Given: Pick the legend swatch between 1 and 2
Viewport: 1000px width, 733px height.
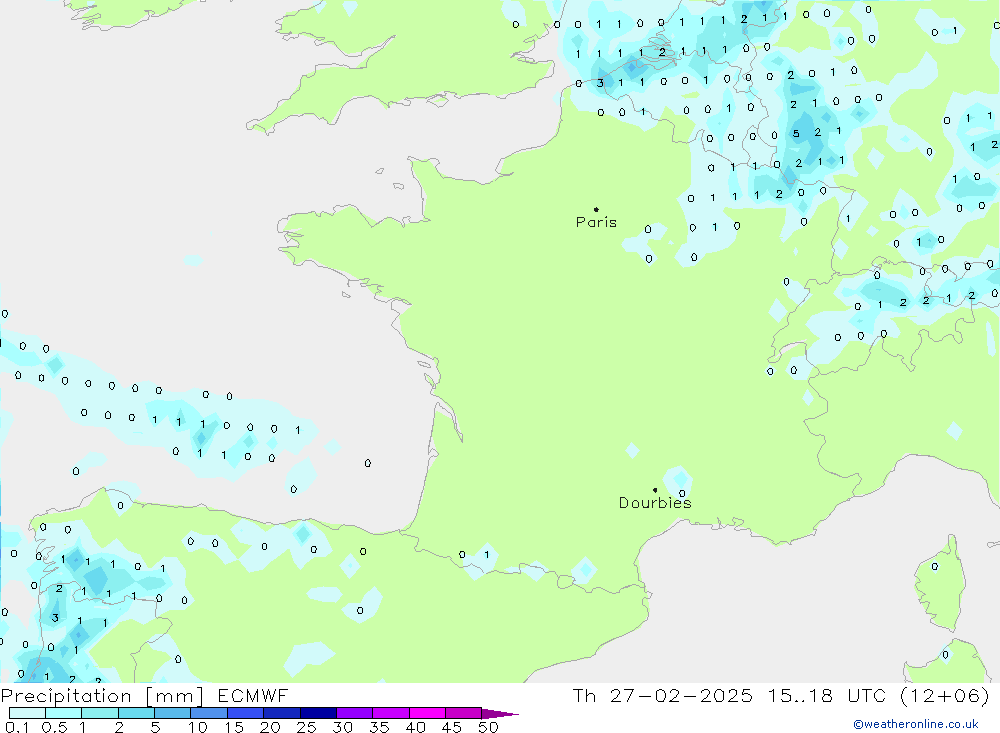Looking at the screenshot, I should (x=99, y=713).
